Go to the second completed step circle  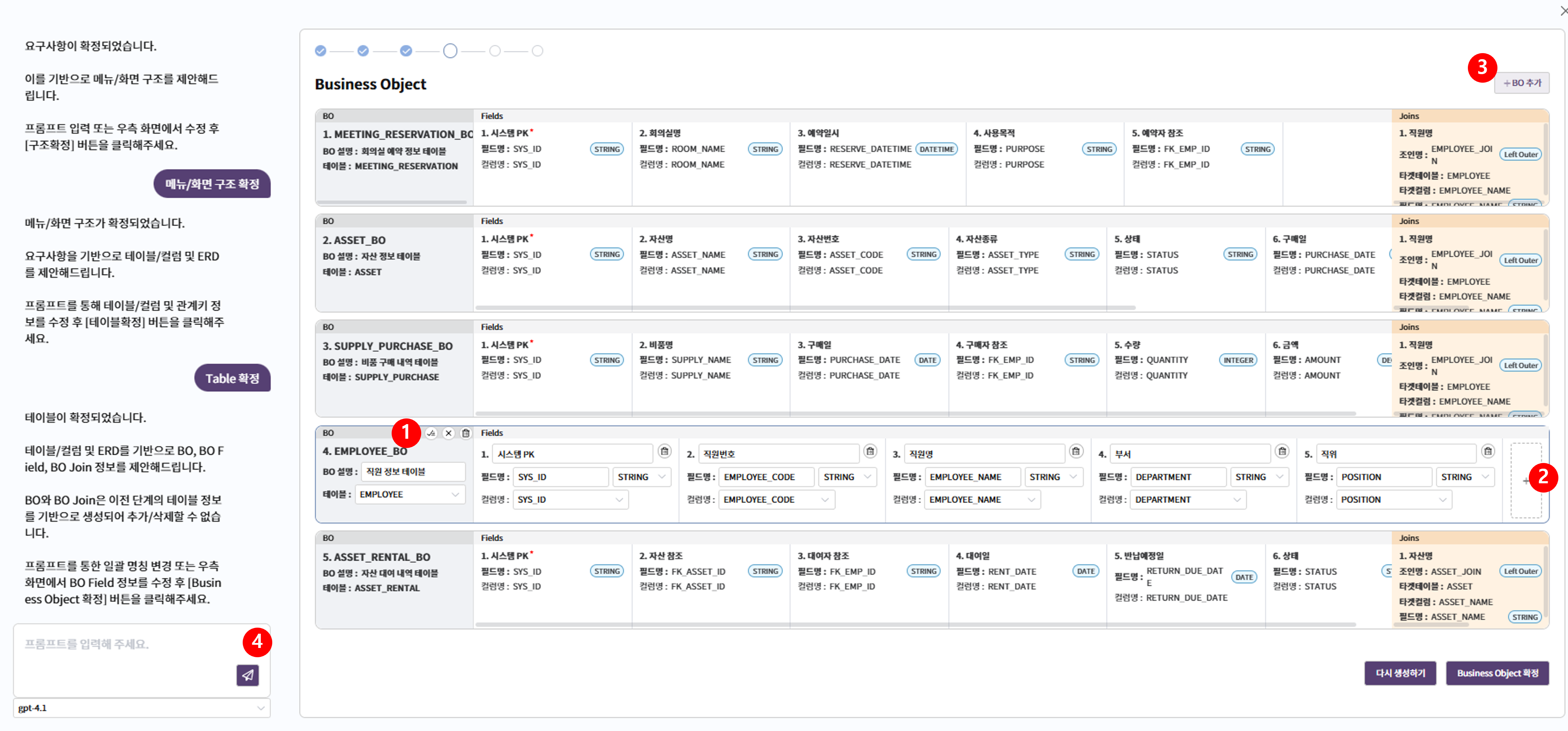tap(363, 51)
